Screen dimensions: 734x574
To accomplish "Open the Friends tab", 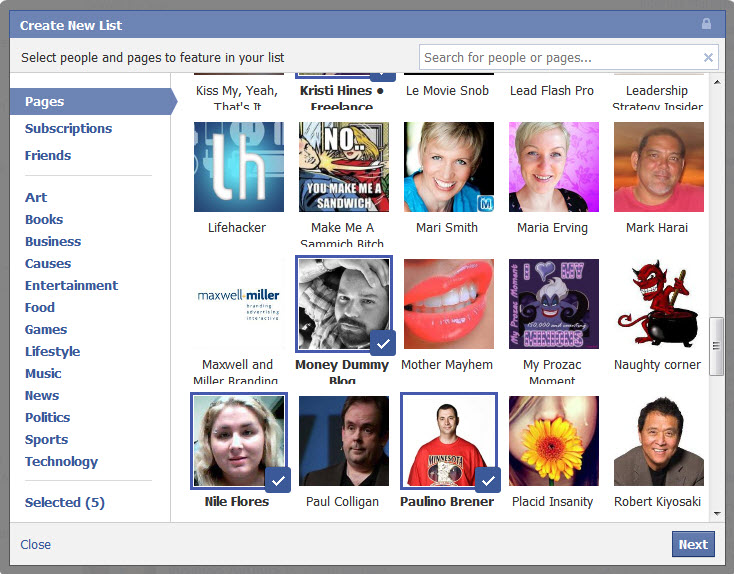I will 48,155.
